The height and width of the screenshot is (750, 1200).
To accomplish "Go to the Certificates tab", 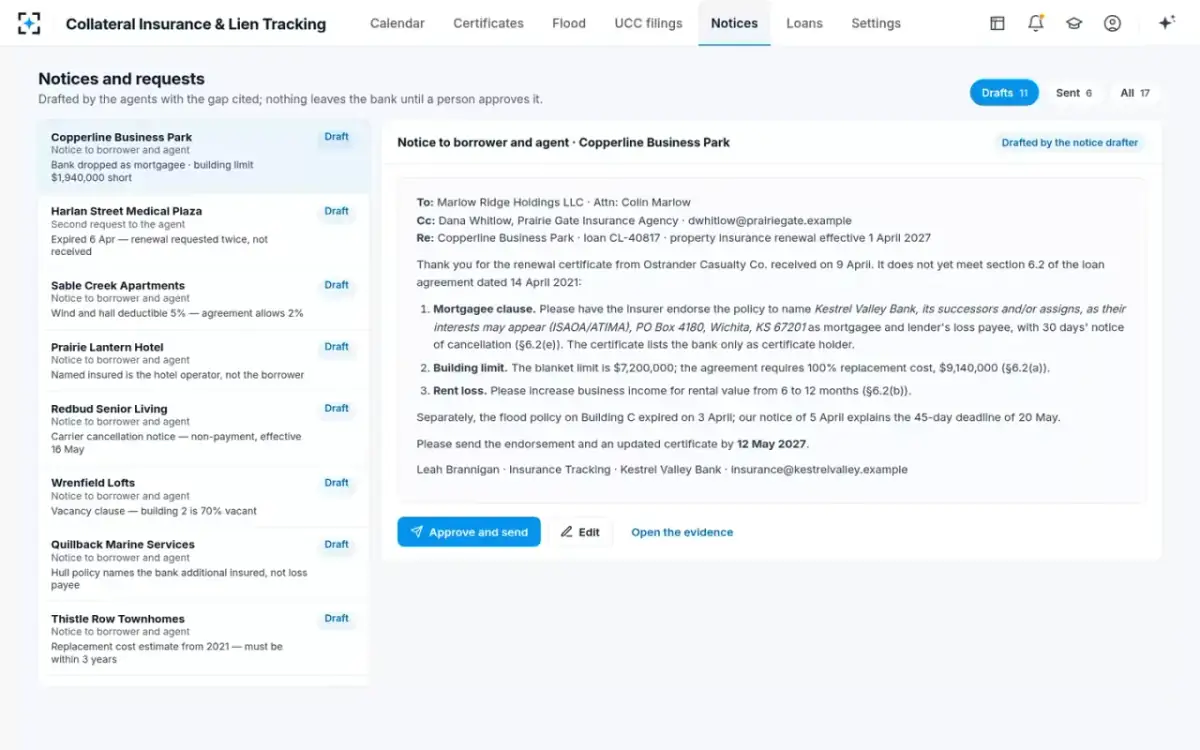I will [x=488, y=23].
